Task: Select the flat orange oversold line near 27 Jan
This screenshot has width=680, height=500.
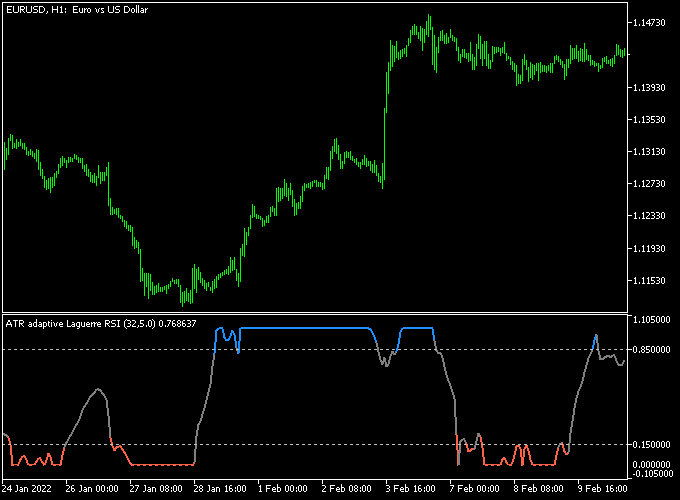Action: (163, 465)
